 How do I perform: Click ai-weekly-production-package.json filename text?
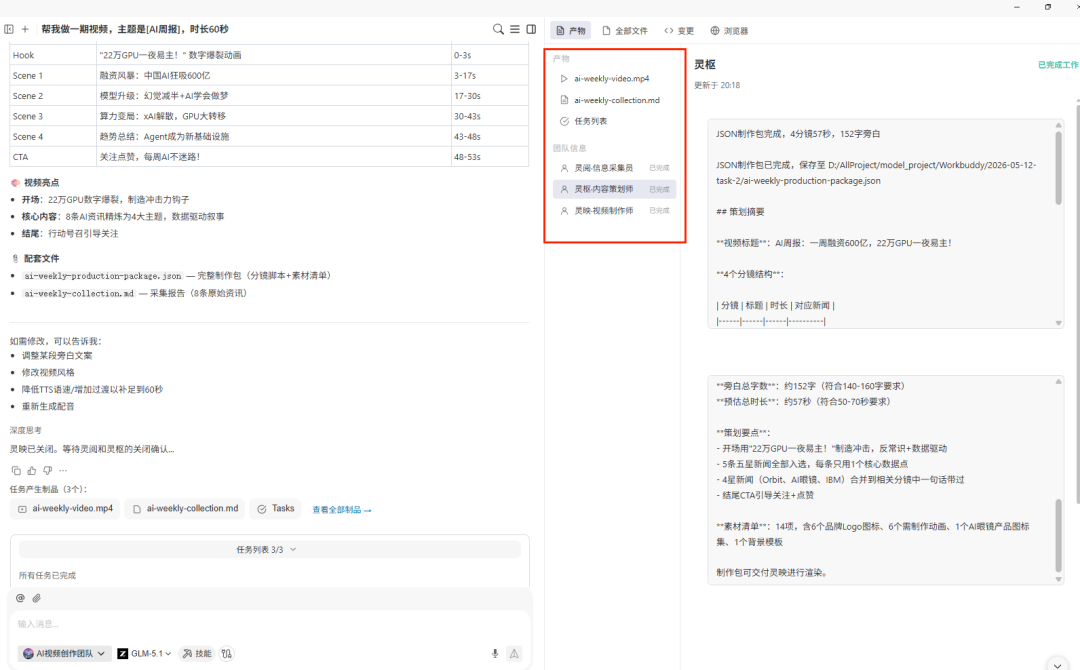pos(103,275)
